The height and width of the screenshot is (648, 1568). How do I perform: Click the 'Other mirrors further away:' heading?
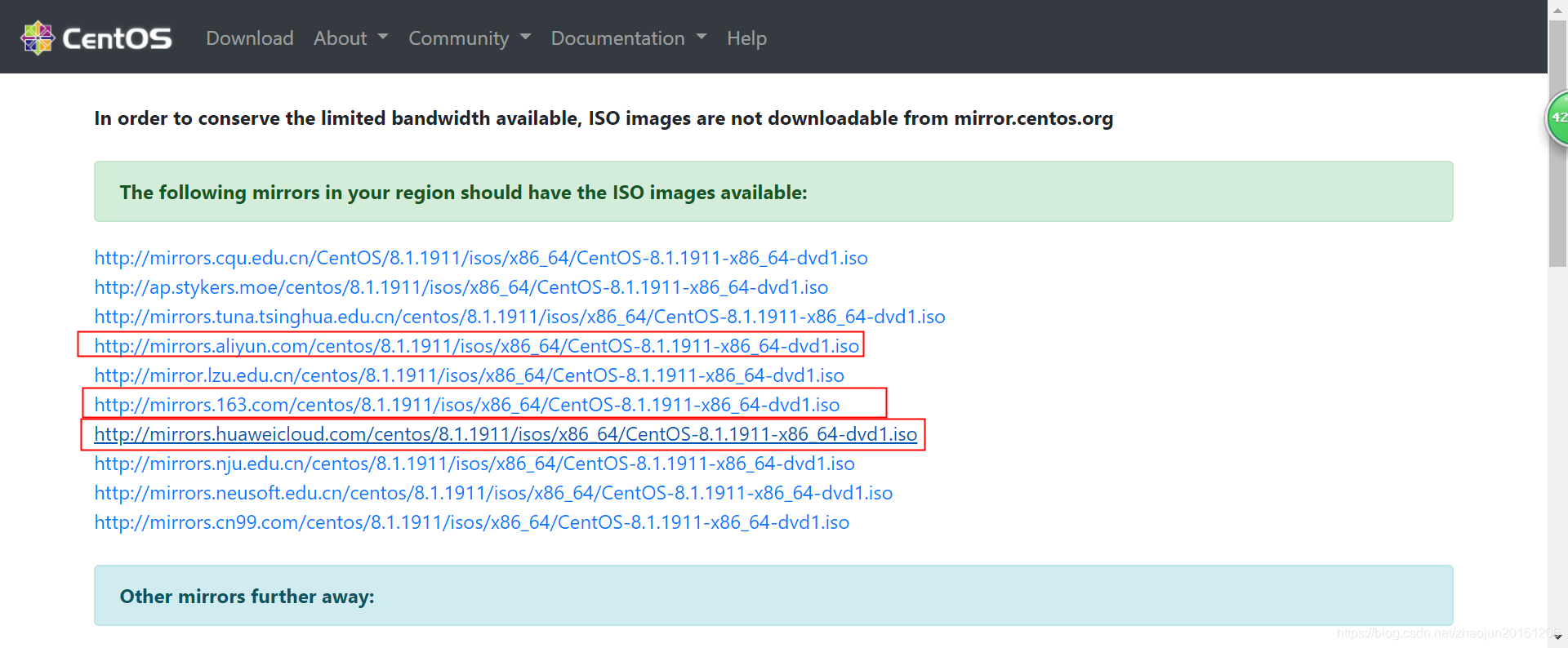pyautogui.click(x=247, y=597)
